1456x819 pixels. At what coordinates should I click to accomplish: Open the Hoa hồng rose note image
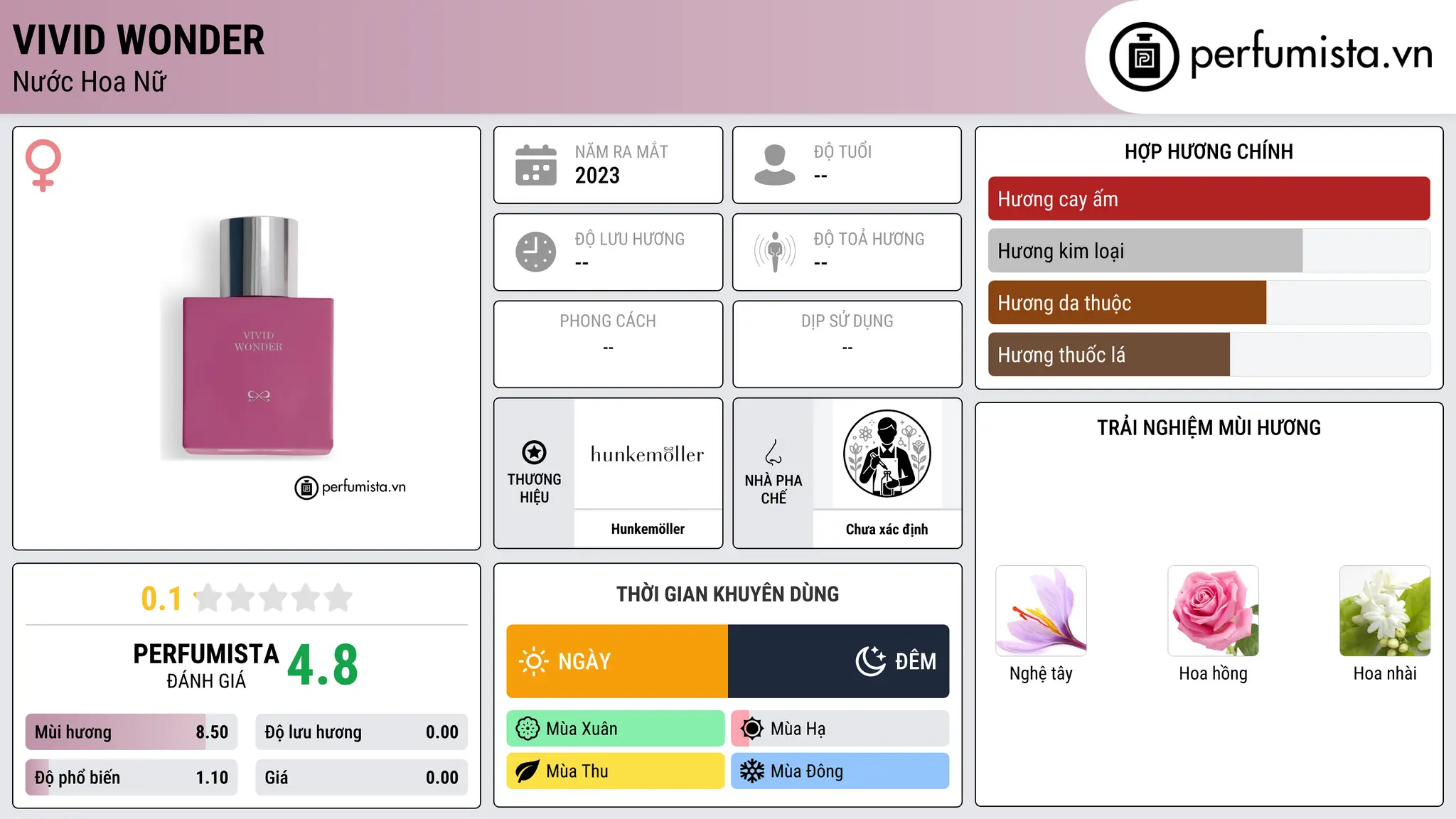click(1213, 611)
